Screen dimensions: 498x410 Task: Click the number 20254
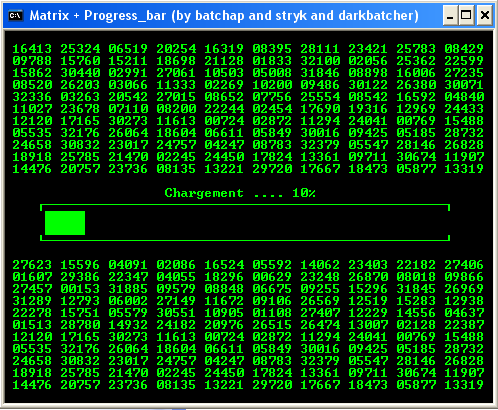[x=176, y=49]
